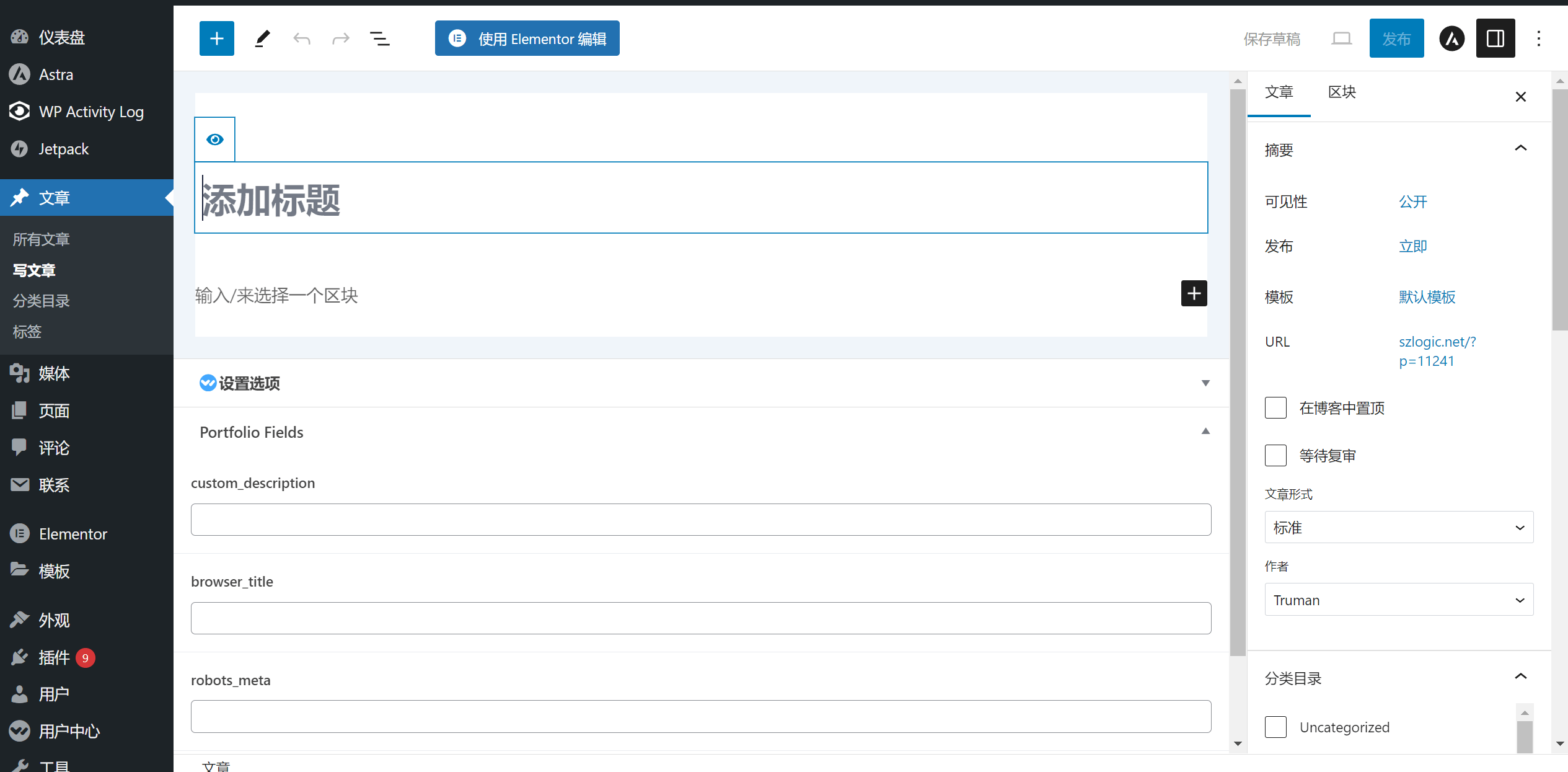
Task: Click the redo arrow icon
Action: point(341,38)
